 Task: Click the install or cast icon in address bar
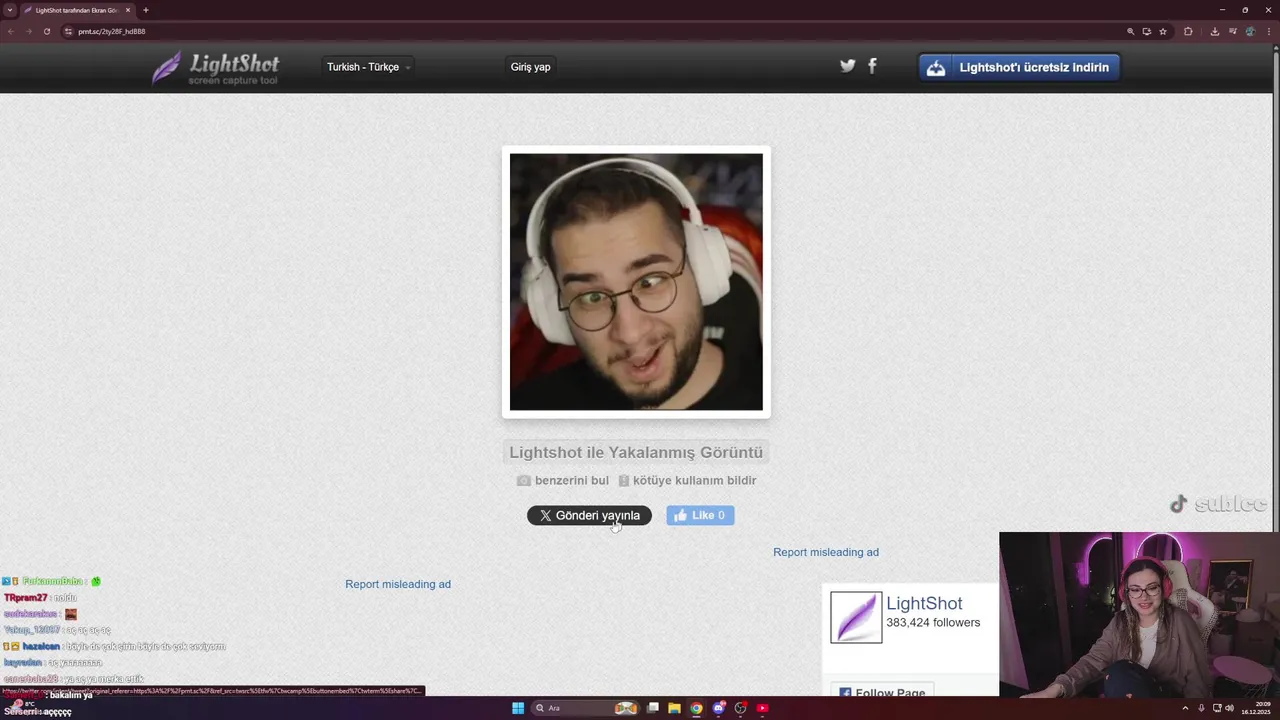click(x=1147, y=31)
